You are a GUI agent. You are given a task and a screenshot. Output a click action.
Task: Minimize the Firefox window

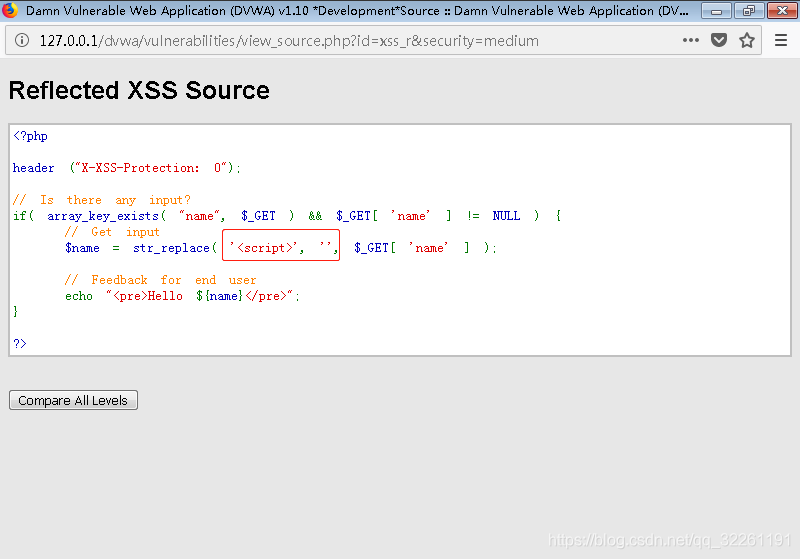click(x=716, y=11)
